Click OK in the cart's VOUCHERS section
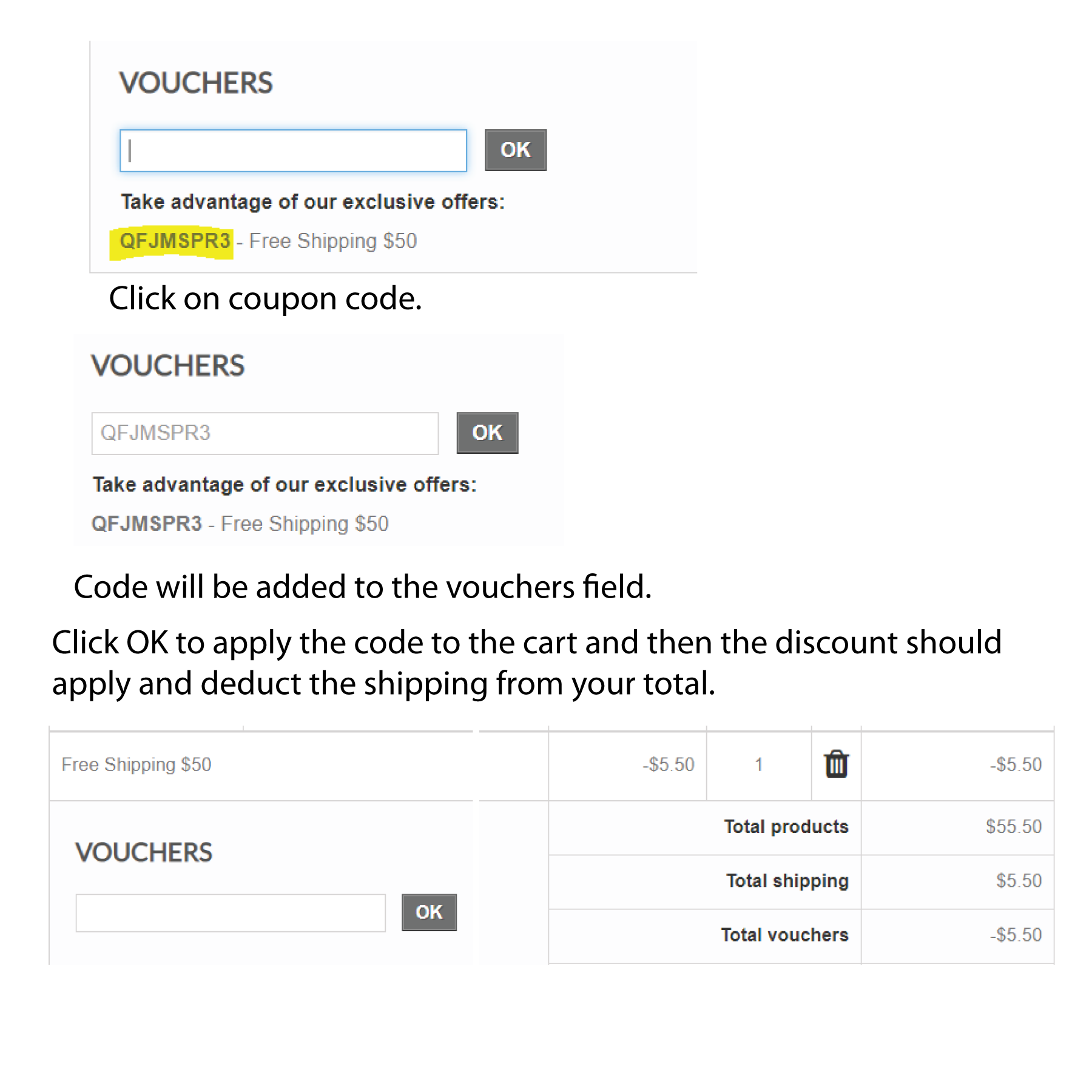 429,912
